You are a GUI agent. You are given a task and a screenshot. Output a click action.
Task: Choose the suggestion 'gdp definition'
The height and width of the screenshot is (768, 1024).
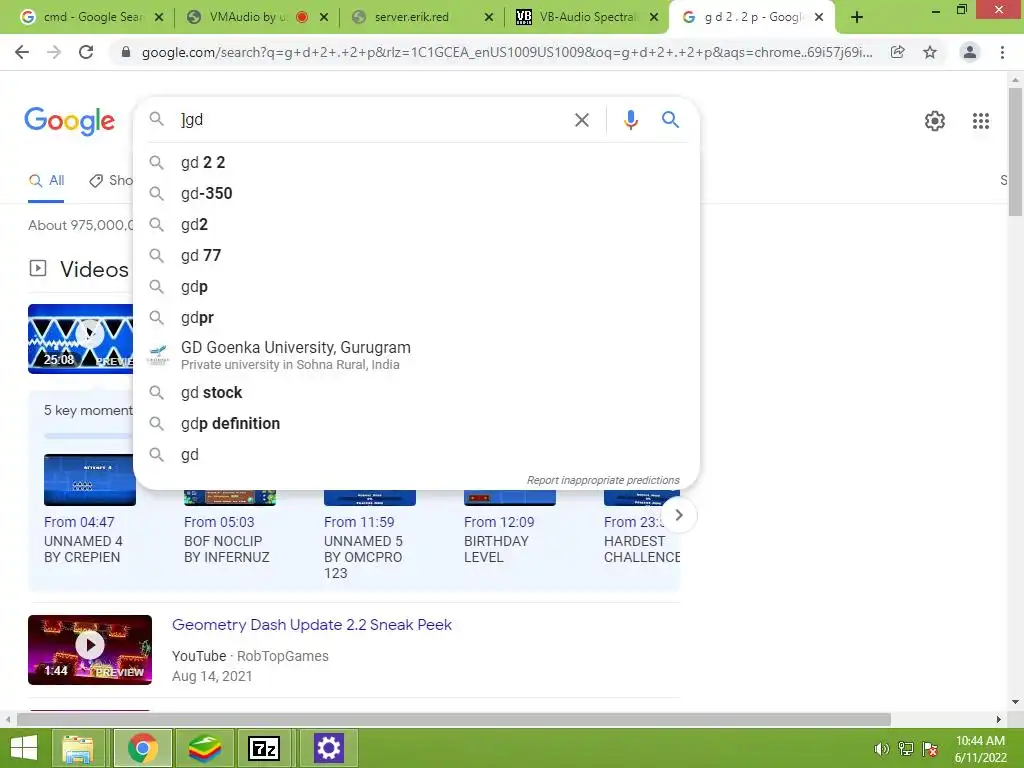[416, 424]
